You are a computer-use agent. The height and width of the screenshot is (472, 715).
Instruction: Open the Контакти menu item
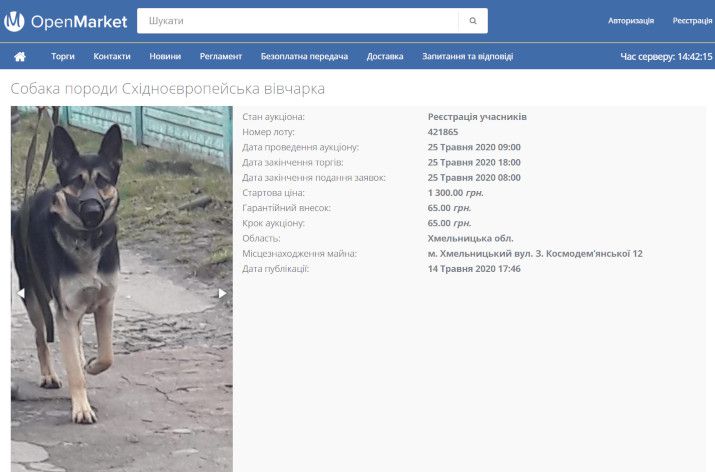[x=112, y=57]
